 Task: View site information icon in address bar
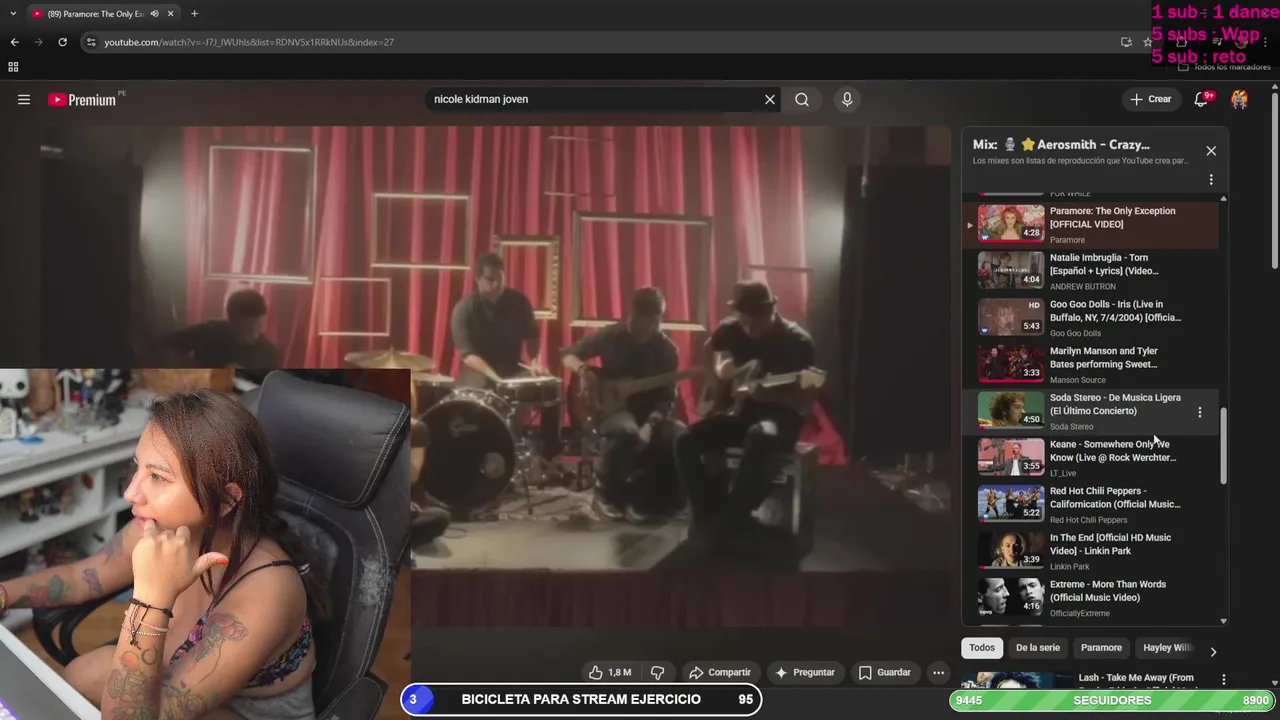pyautogui.click(x=91, y=42)
